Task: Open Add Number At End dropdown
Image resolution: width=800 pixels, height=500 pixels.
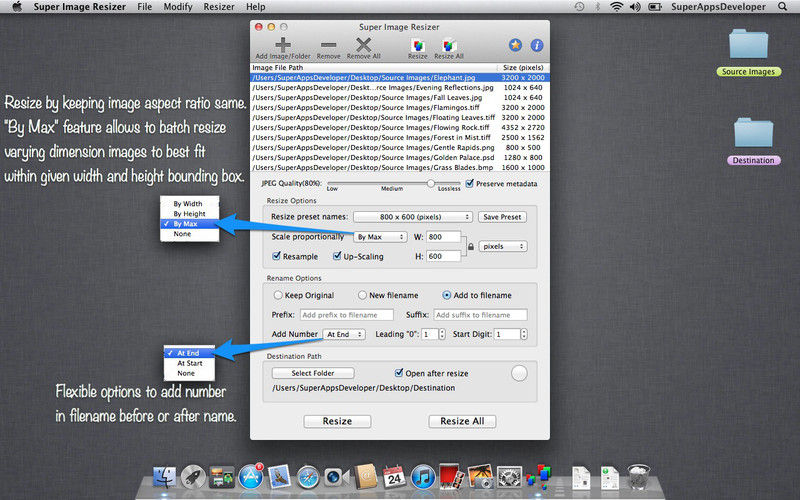Action: (x=344, y=334)
